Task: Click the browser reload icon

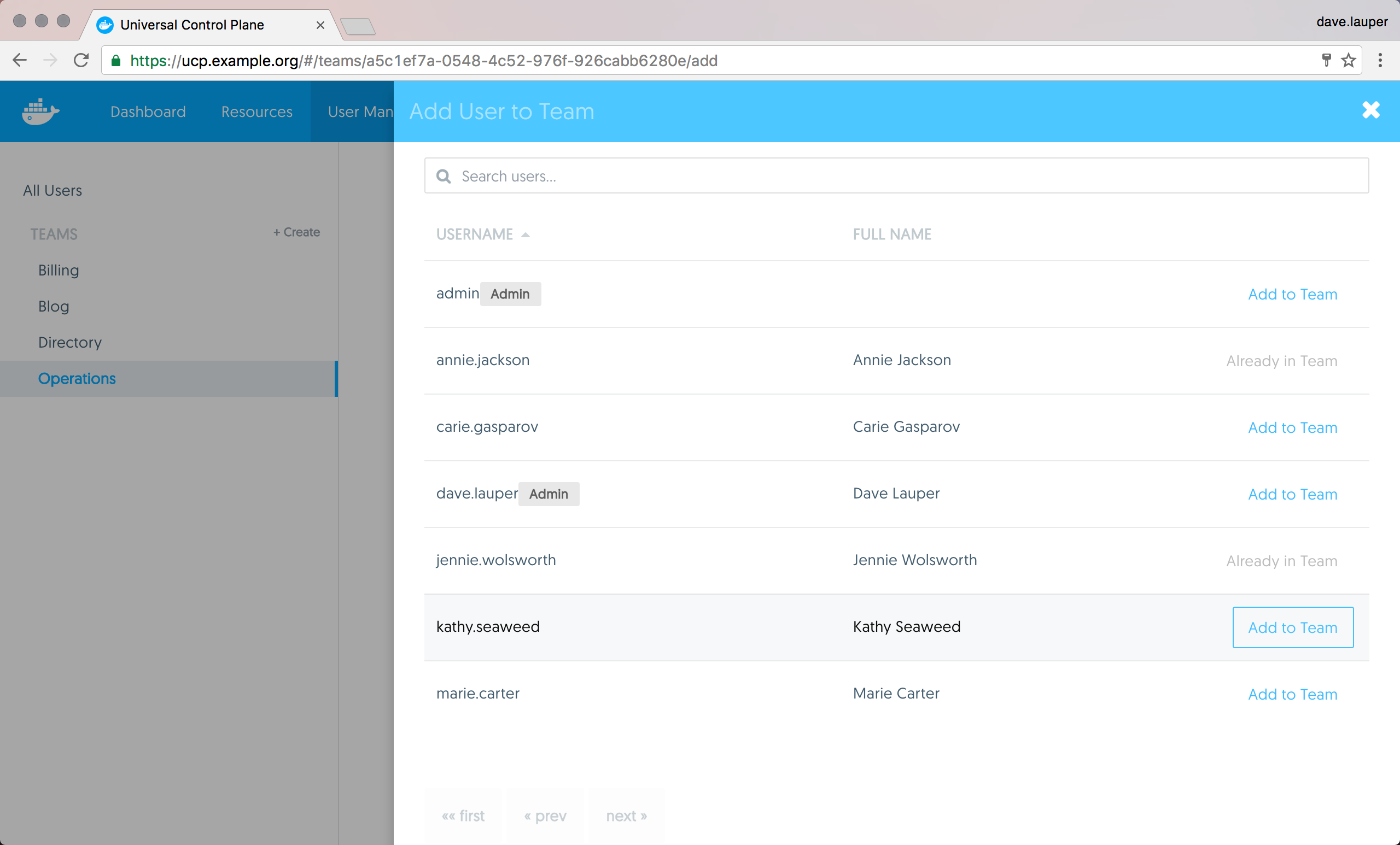Action: (x=81, y=60)
